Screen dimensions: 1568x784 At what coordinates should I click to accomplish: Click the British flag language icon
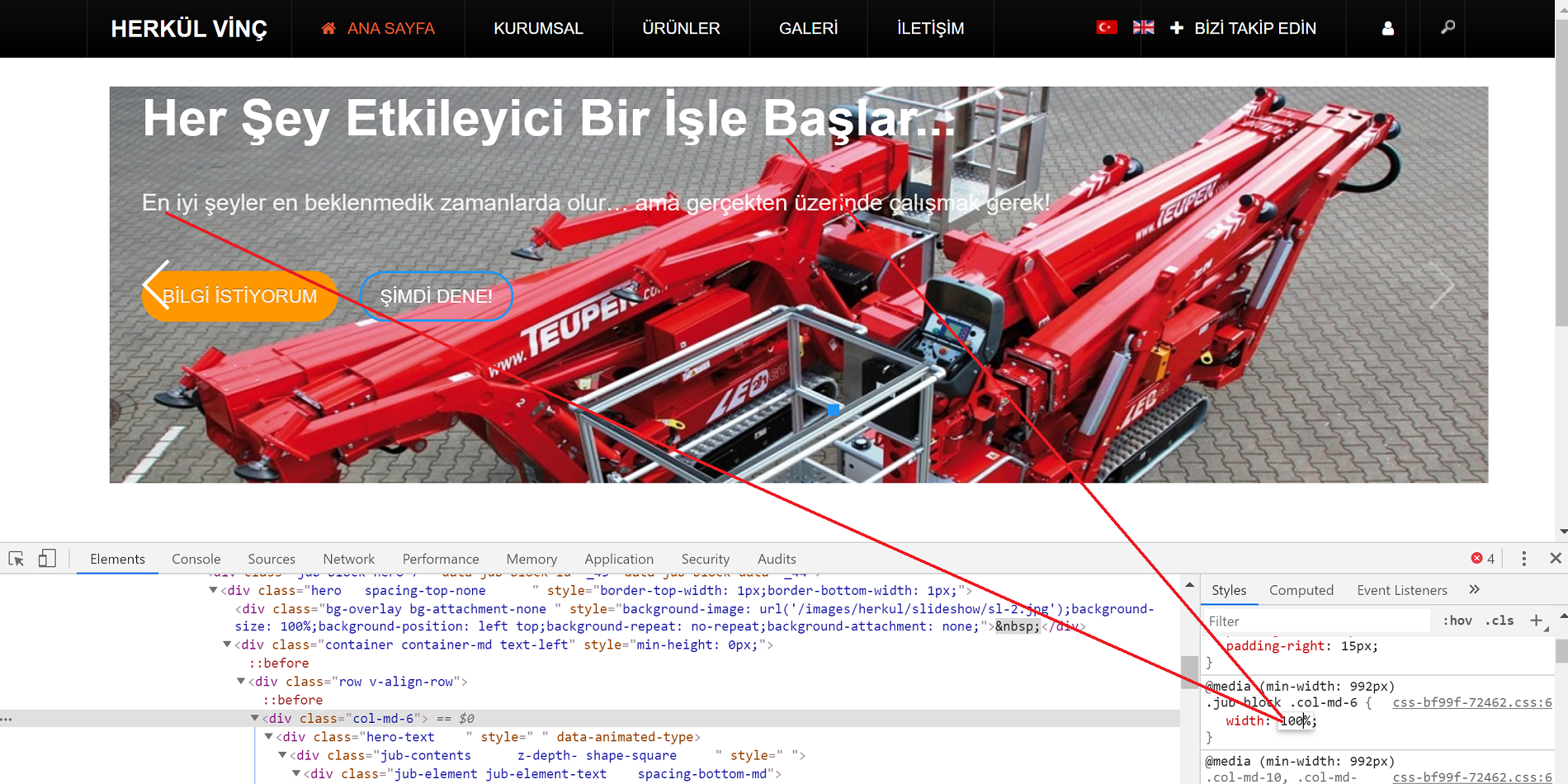coord(1143,27)
